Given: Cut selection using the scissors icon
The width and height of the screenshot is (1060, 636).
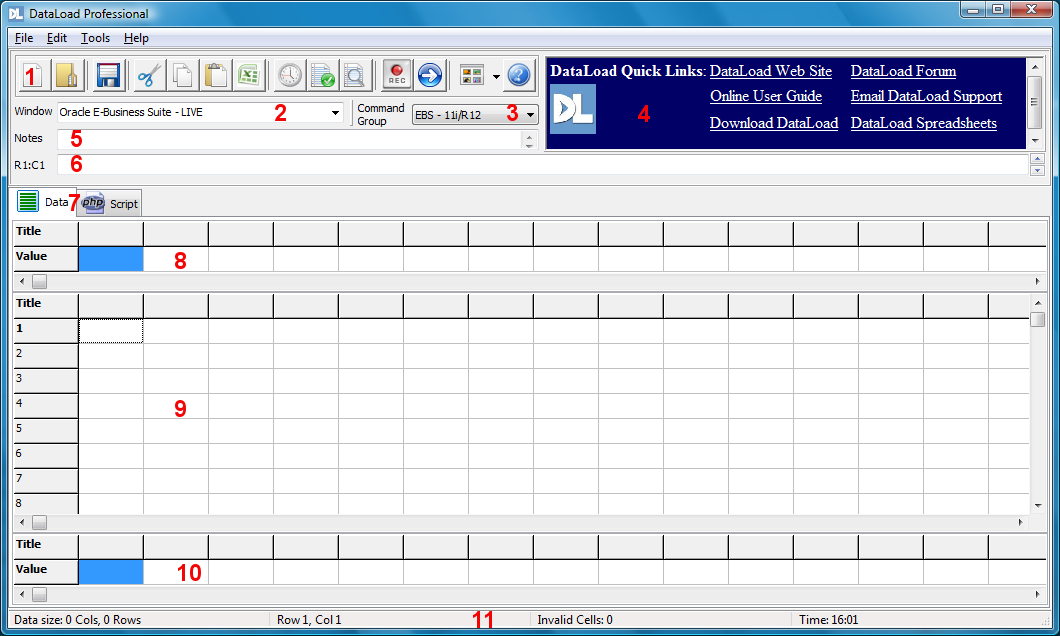Looking at the screenshot, I should pos(149,75).
